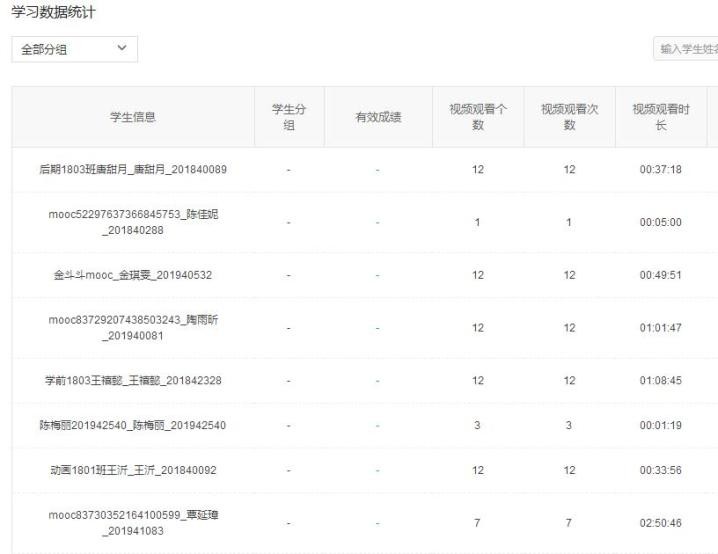
Task: Select student entry ending in 201840089
Action: [133, 169]
